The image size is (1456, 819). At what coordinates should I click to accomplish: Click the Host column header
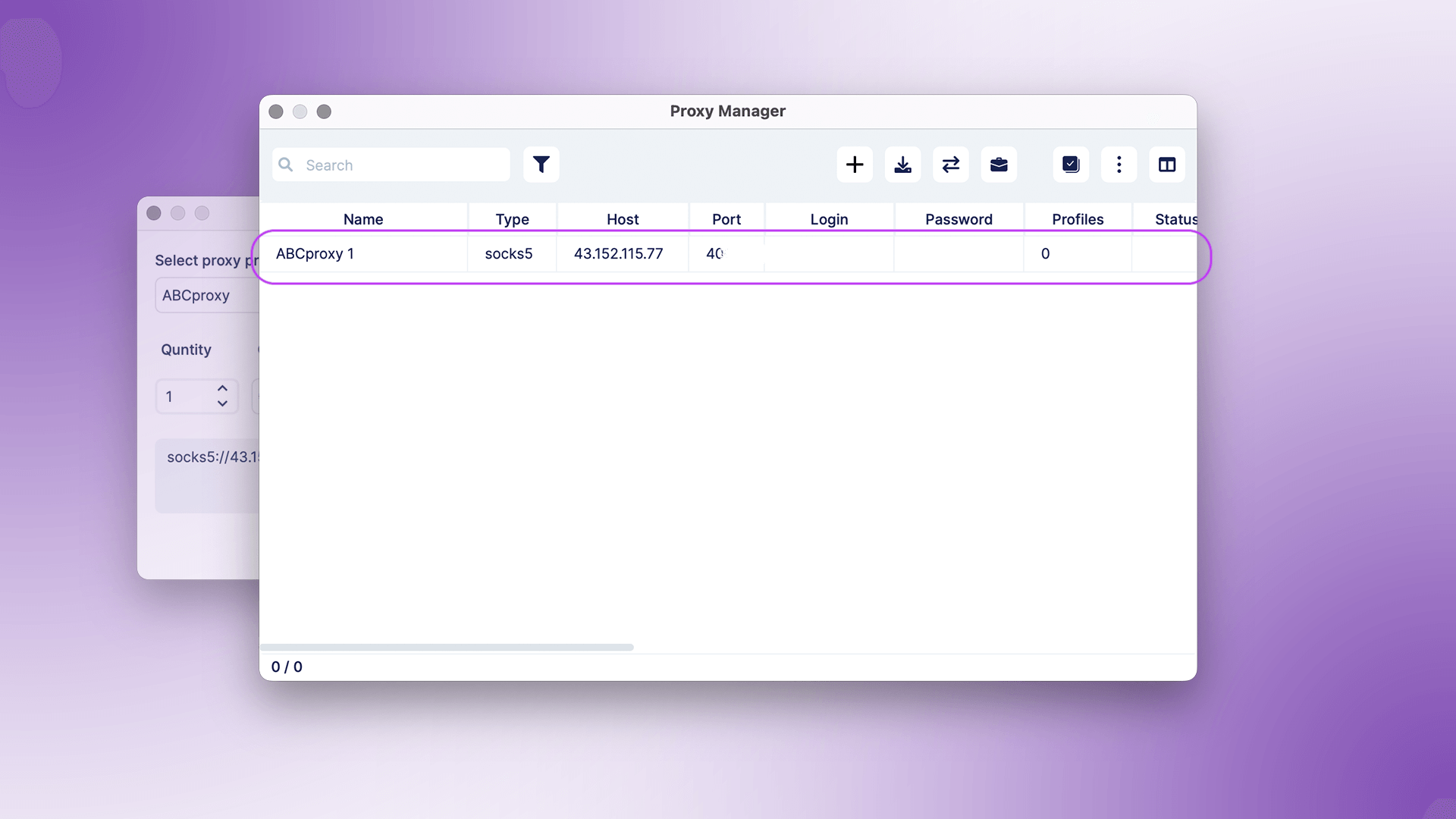623,219
